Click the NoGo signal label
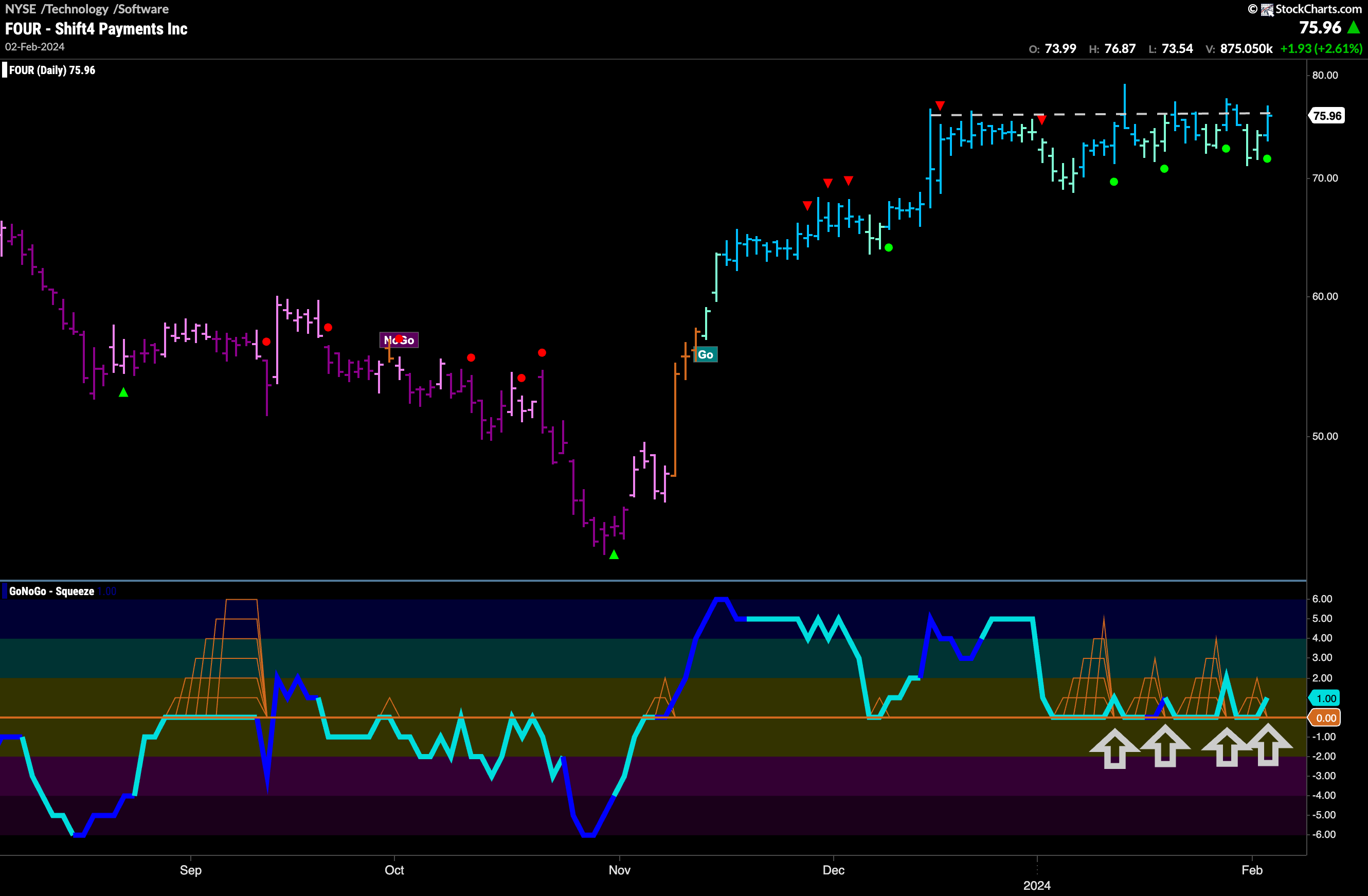Image resolution: width=1368 pixels, height=896 pixels. 399,340
